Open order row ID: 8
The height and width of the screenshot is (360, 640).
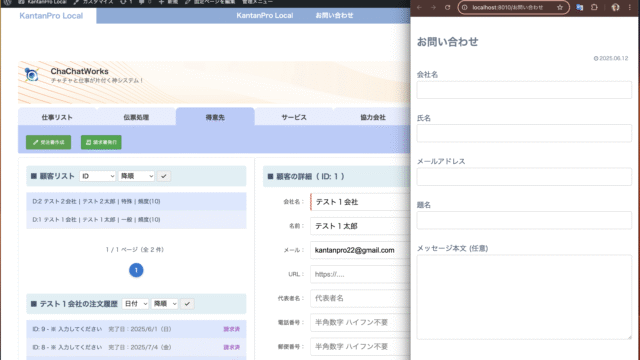[x=136, y=347]
